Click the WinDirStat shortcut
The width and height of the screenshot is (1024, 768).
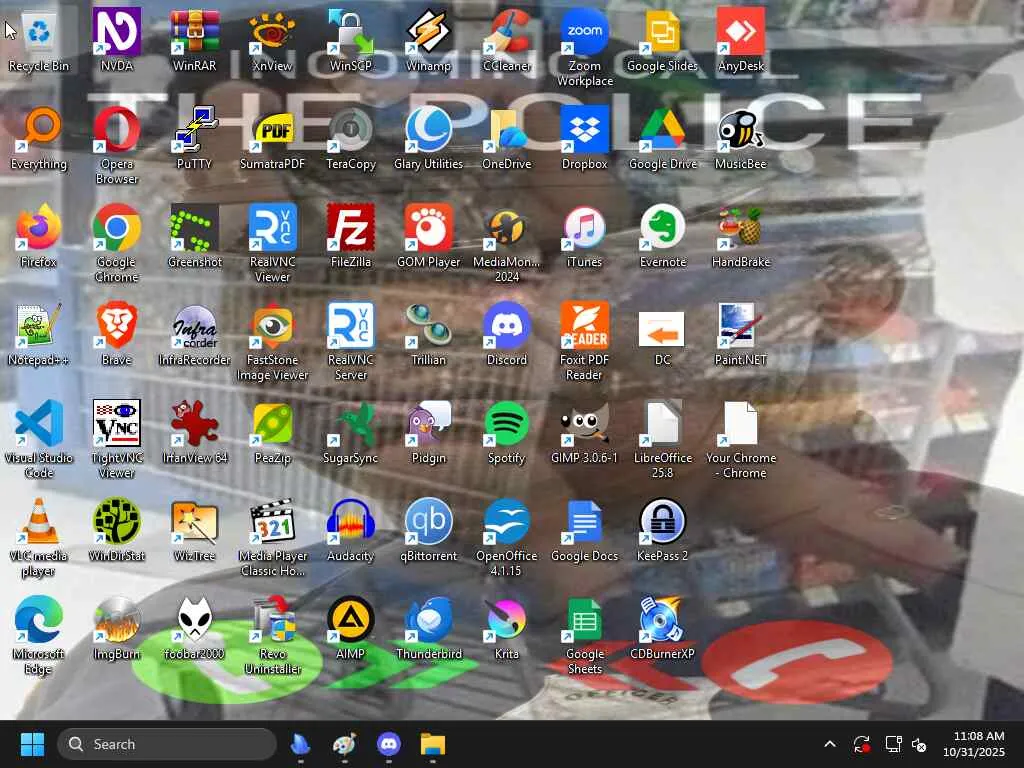pos(116,530)
